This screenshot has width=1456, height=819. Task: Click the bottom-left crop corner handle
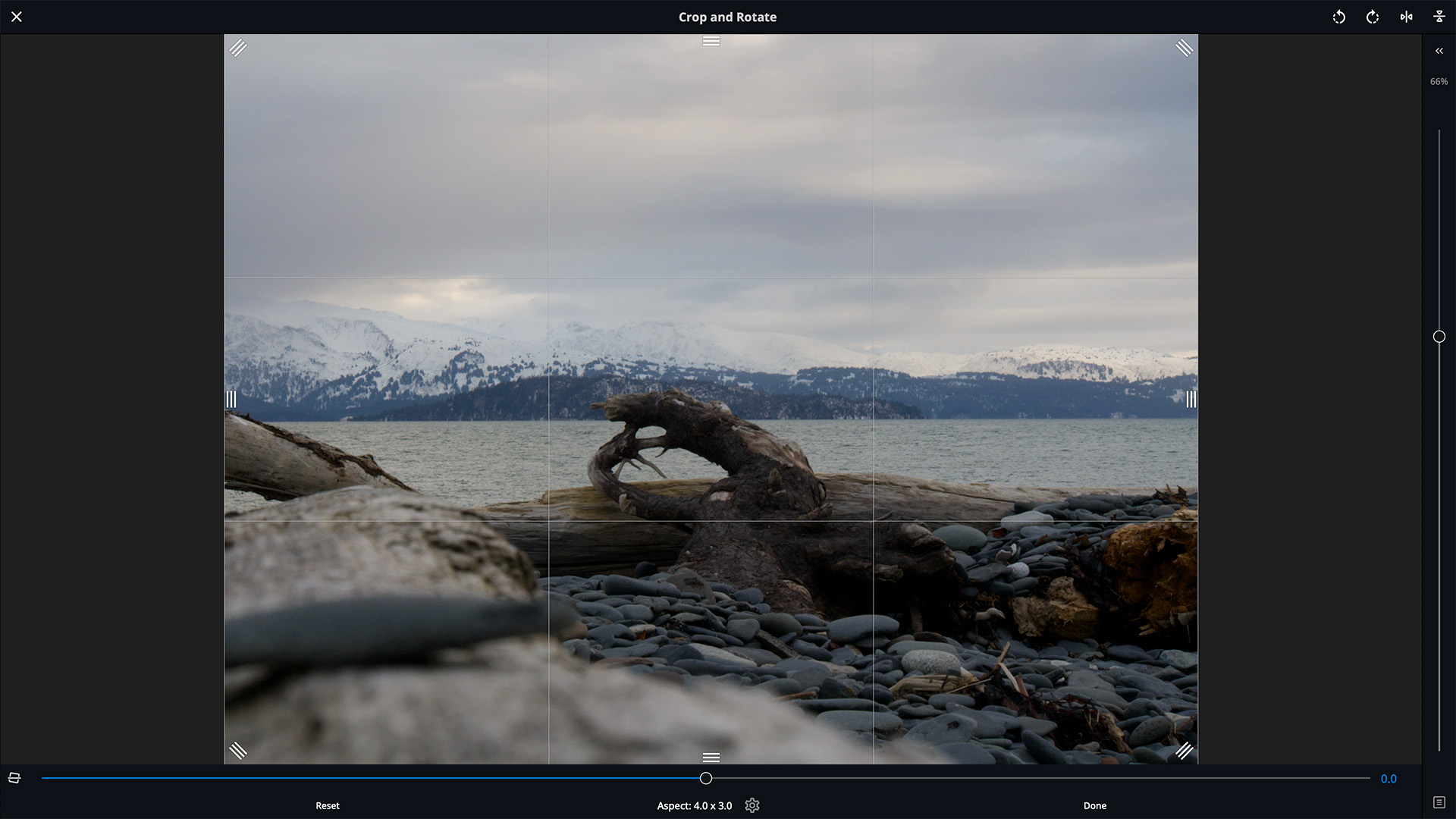click(x=238, y=751)
